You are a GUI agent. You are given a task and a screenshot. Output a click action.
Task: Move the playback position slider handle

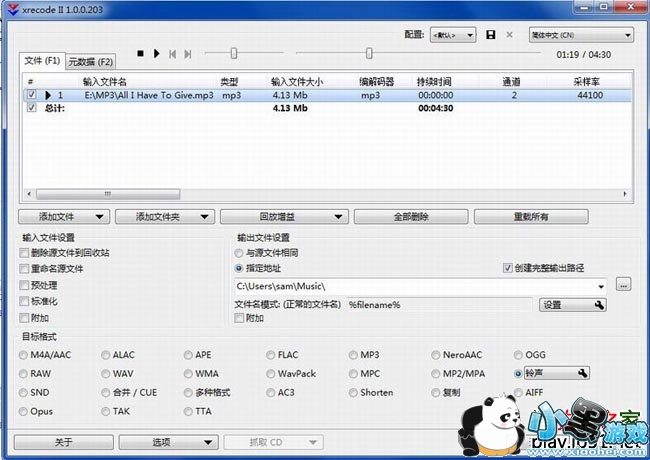click(369, 53)
